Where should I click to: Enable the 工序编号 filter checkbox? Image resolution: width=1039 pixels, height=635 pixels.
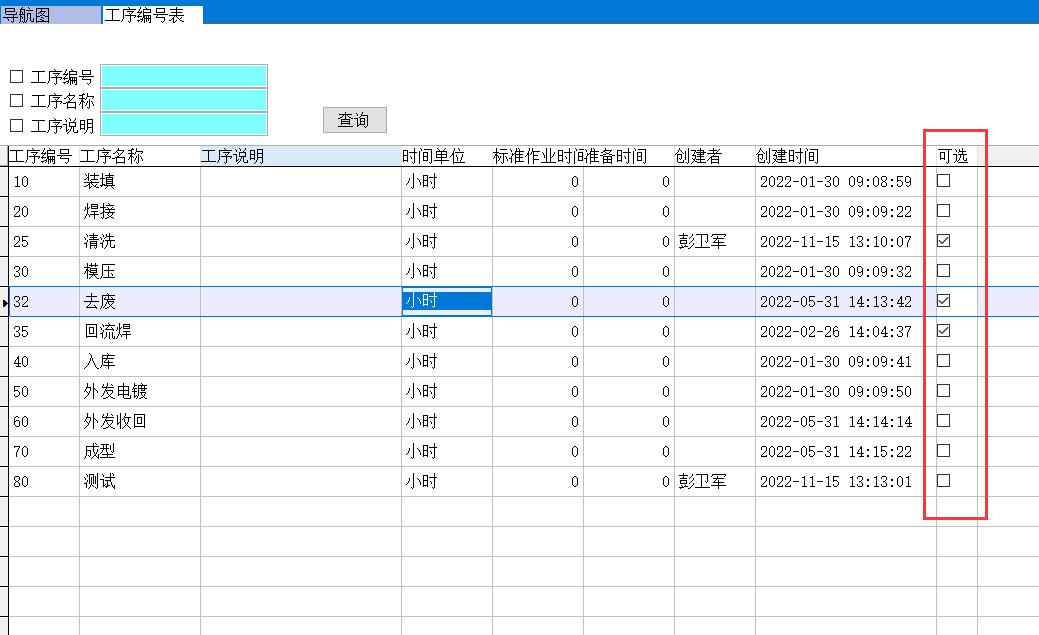coord(16,77)
